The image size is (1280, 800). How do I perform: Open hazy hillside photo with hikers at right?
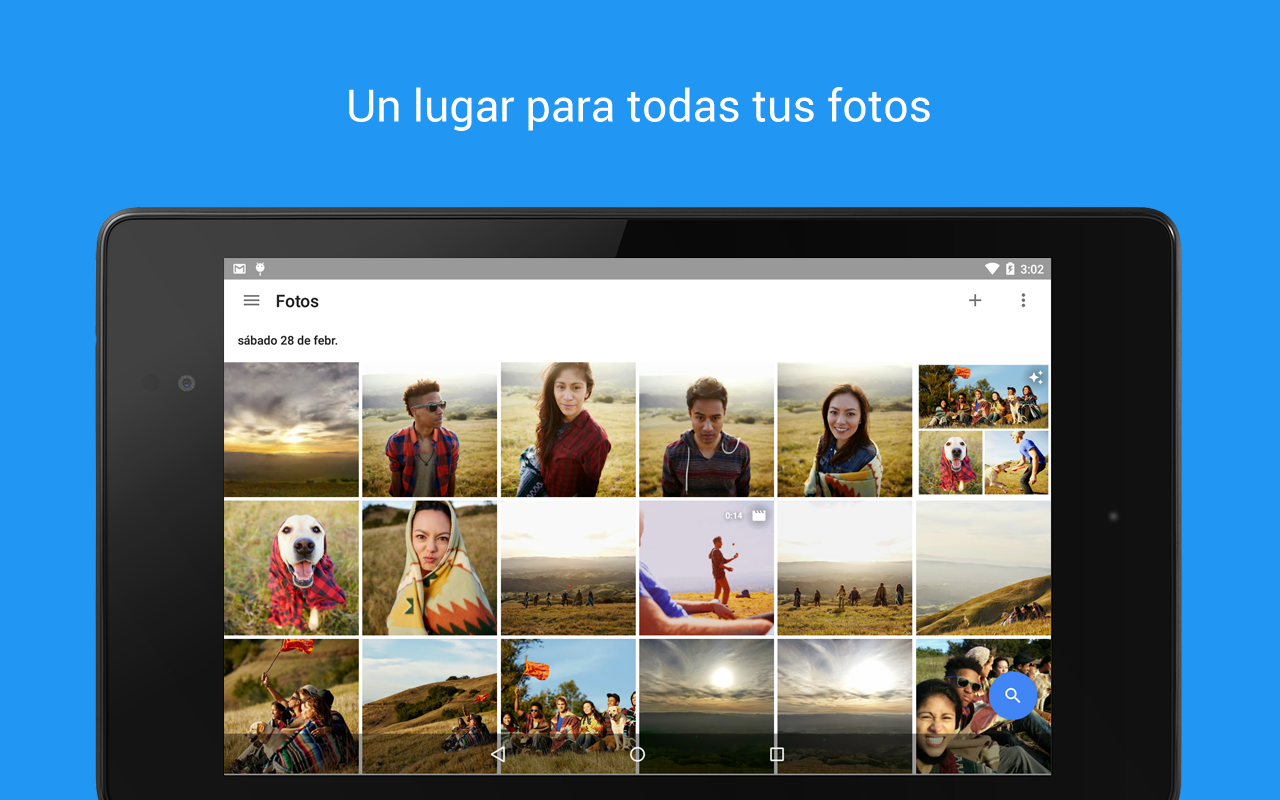click(984, 568)
